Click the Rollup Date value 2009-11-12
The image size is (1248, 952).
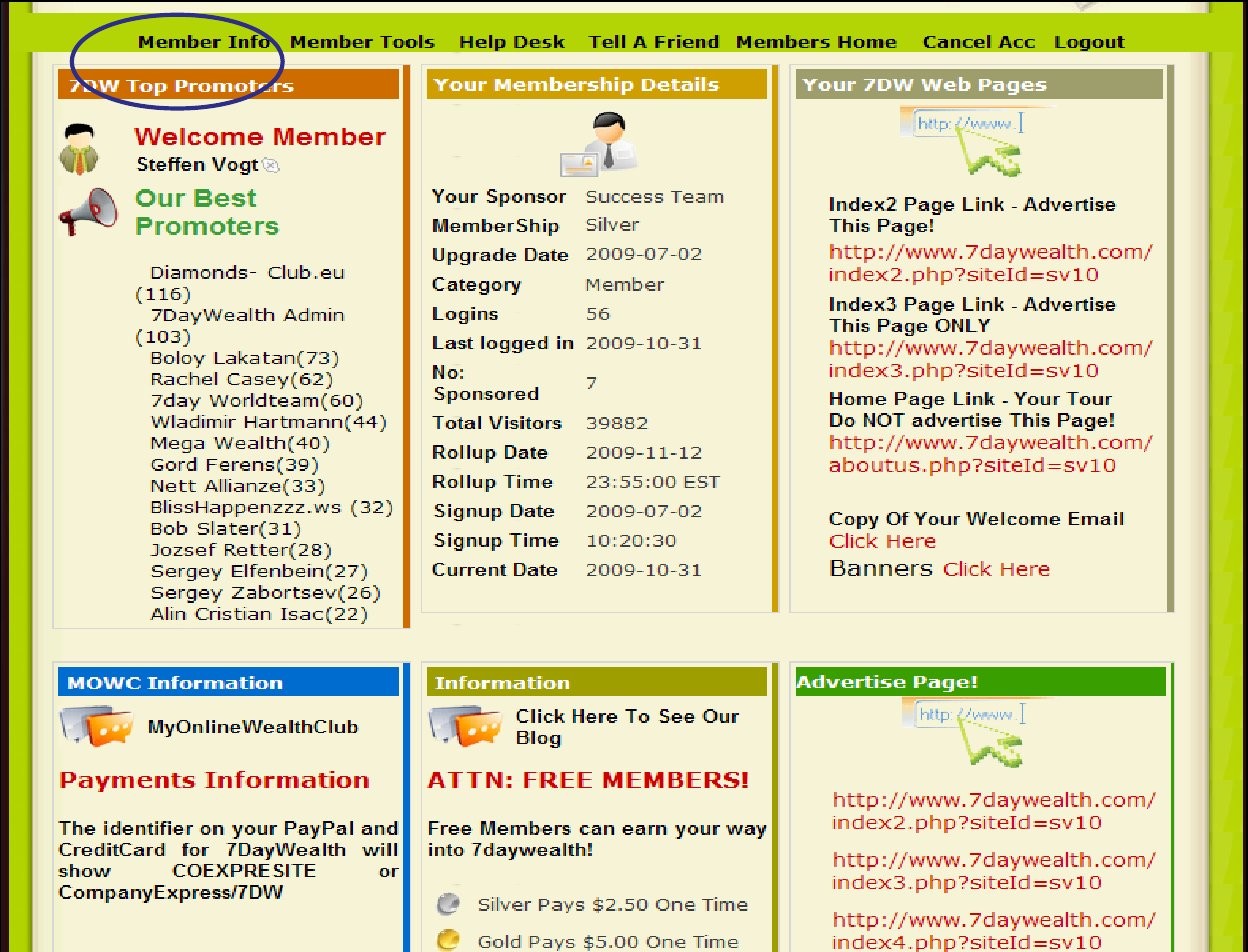click(644, 453)
